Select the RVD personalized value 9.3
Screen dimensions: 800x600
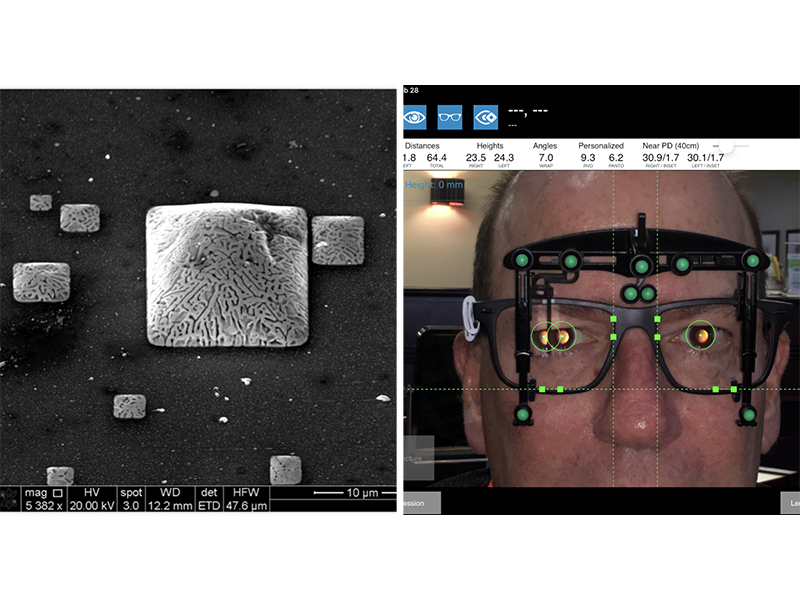(587, 158)
